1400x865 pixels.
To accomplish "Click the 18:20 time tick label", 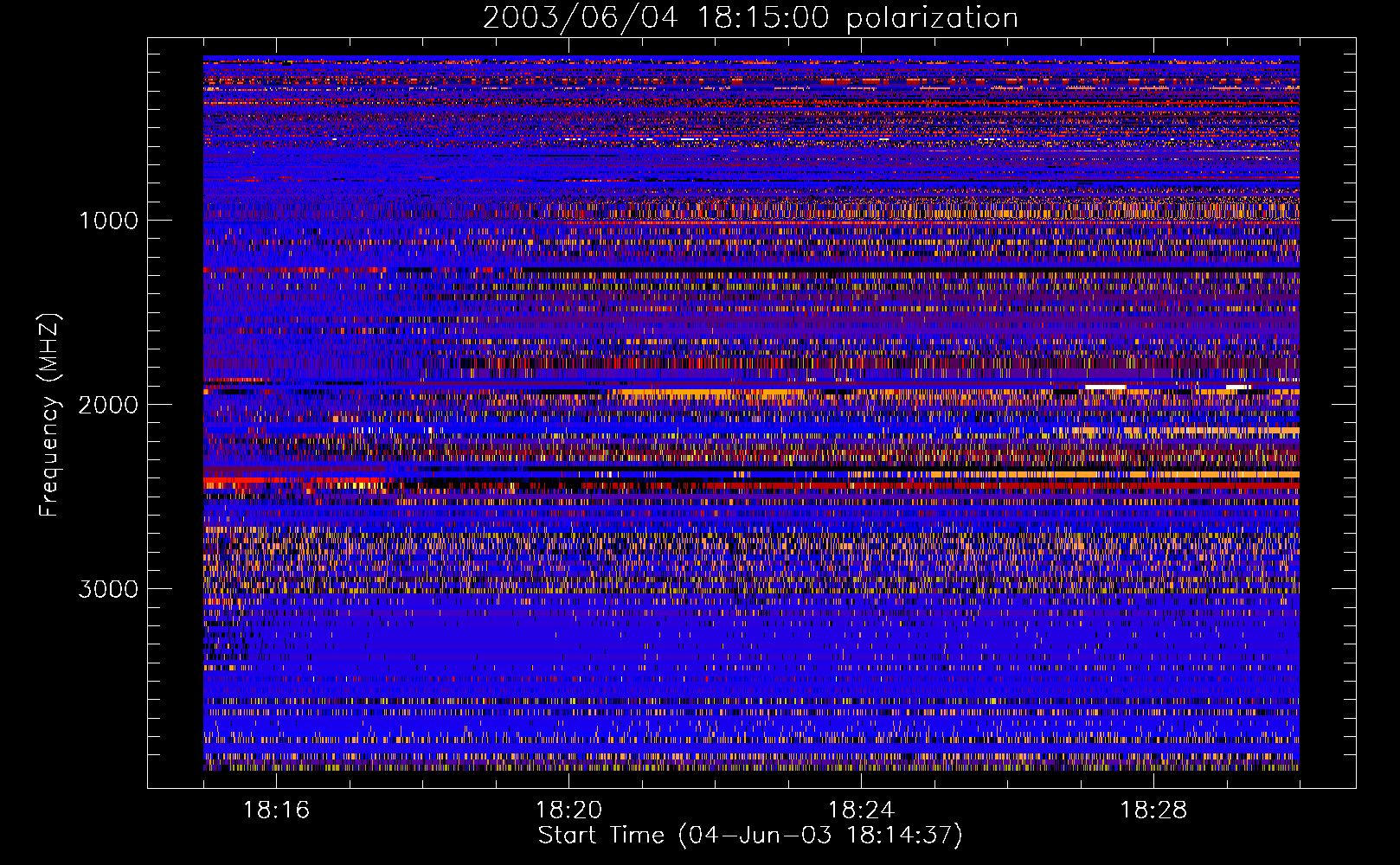I will [x=568, y=811].
